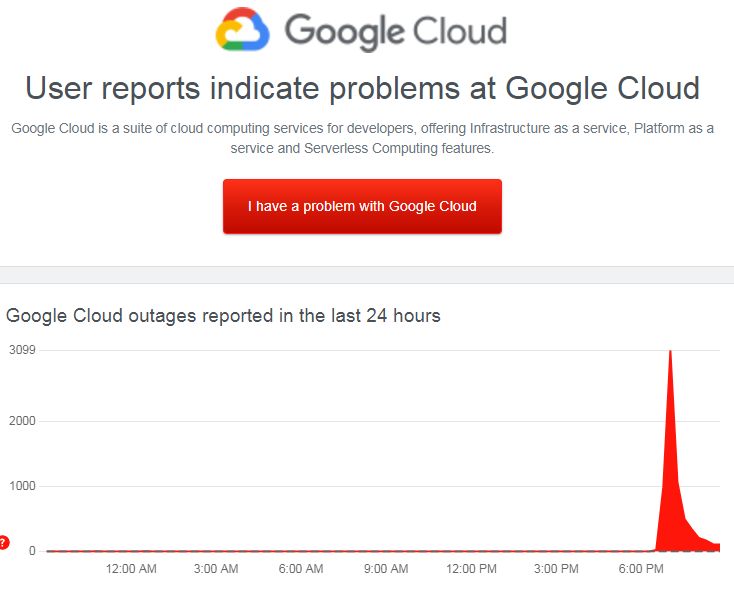Click the 2000 gridline label

pyautogui.click(x=22, y=421)
